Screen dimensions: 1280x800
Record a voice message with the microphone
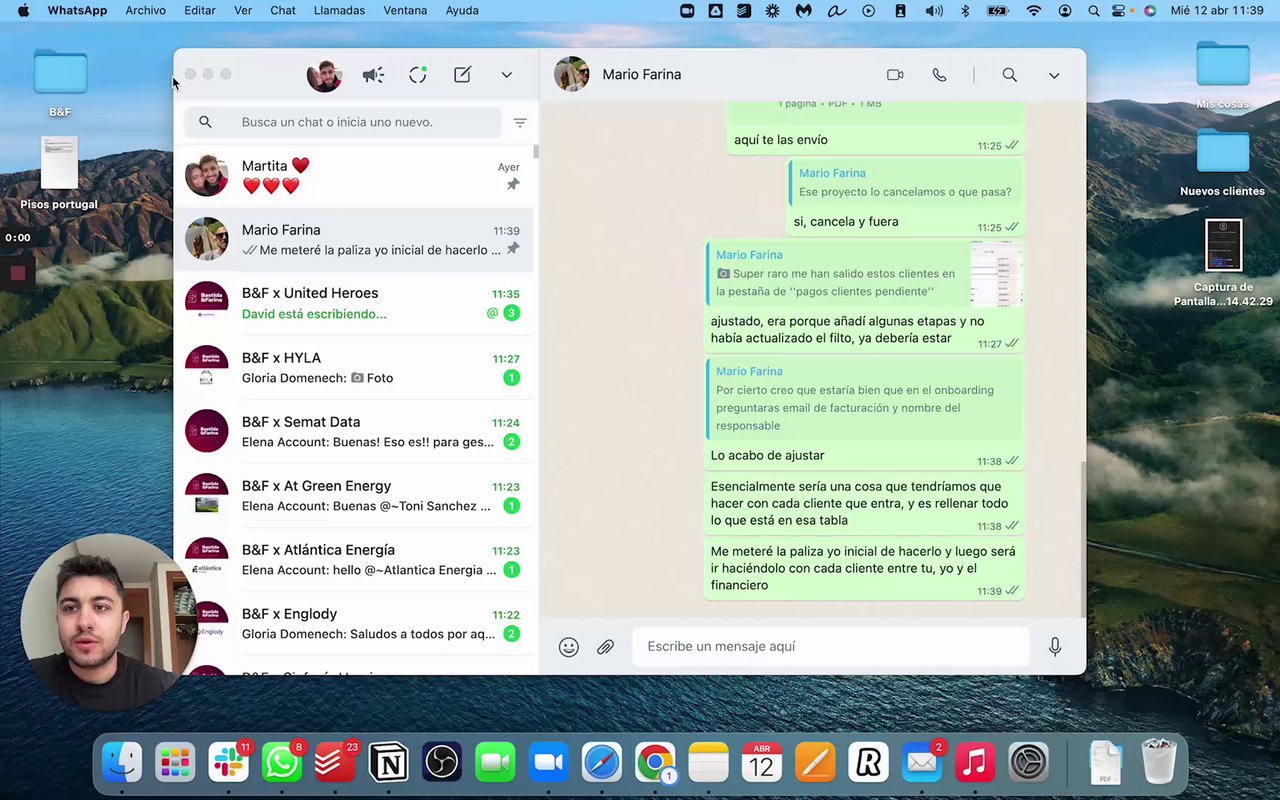(1055, 647)
